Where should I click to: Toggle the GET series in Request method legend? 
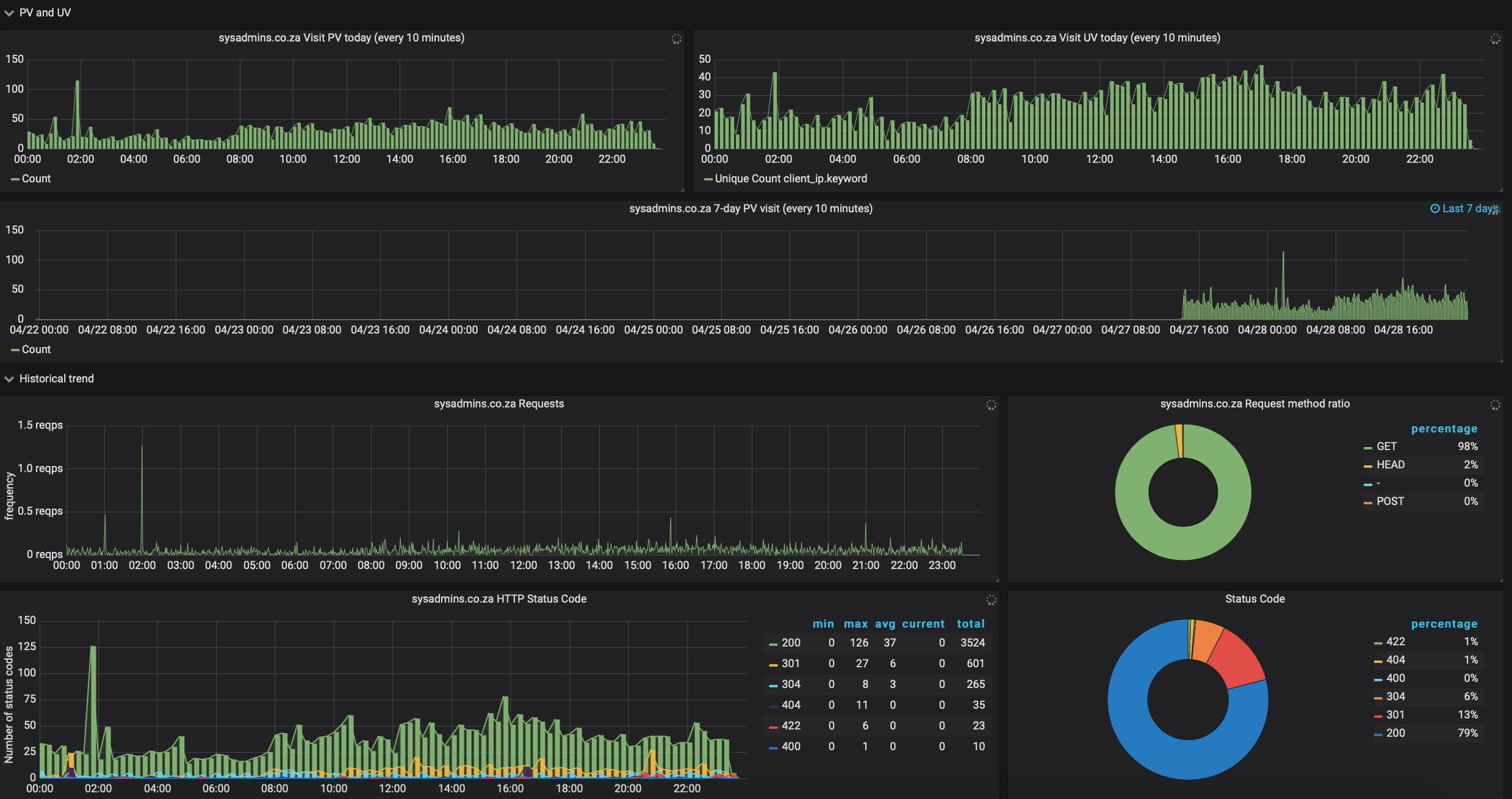click(x=1388, y=446)
